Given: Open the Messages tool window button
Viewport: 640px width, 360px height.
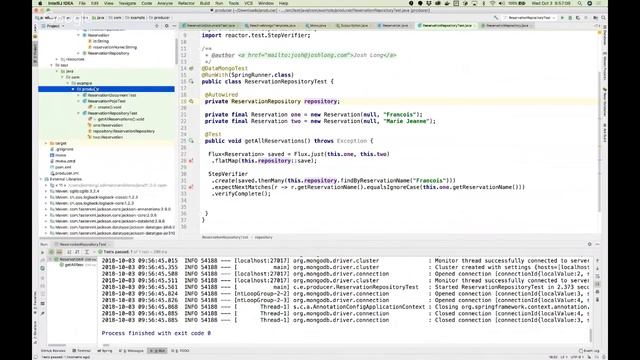Looking at the screenshot, I should click(x=131, y=351).
